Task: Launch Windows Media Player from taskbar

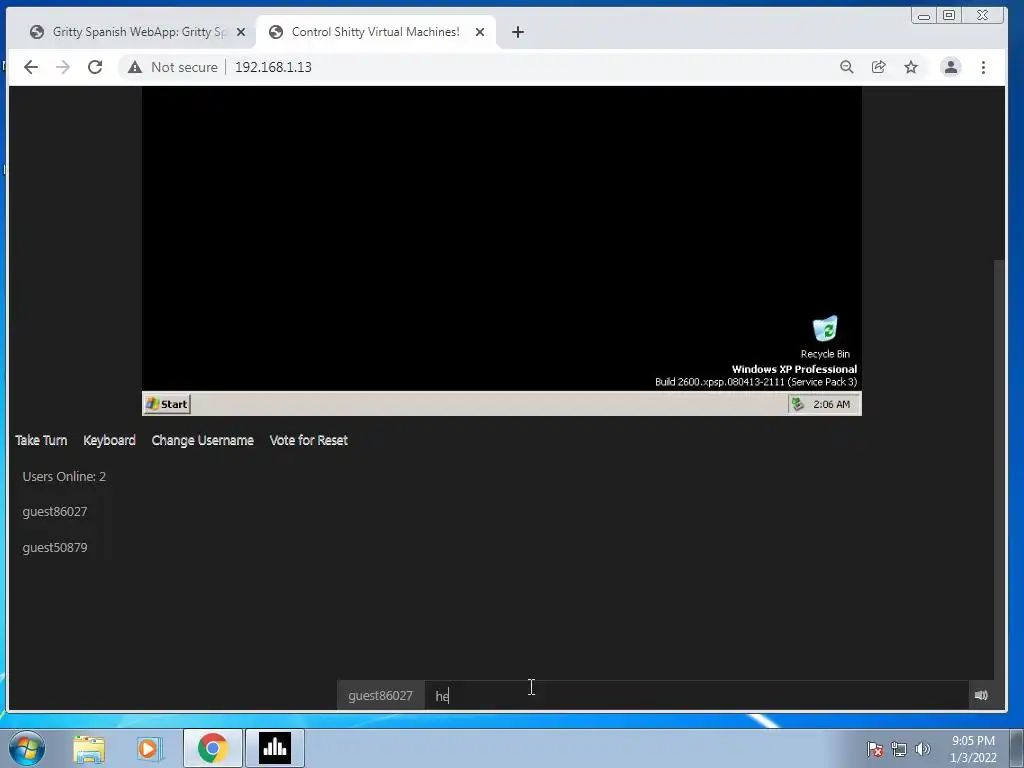Action: point(150,748)
